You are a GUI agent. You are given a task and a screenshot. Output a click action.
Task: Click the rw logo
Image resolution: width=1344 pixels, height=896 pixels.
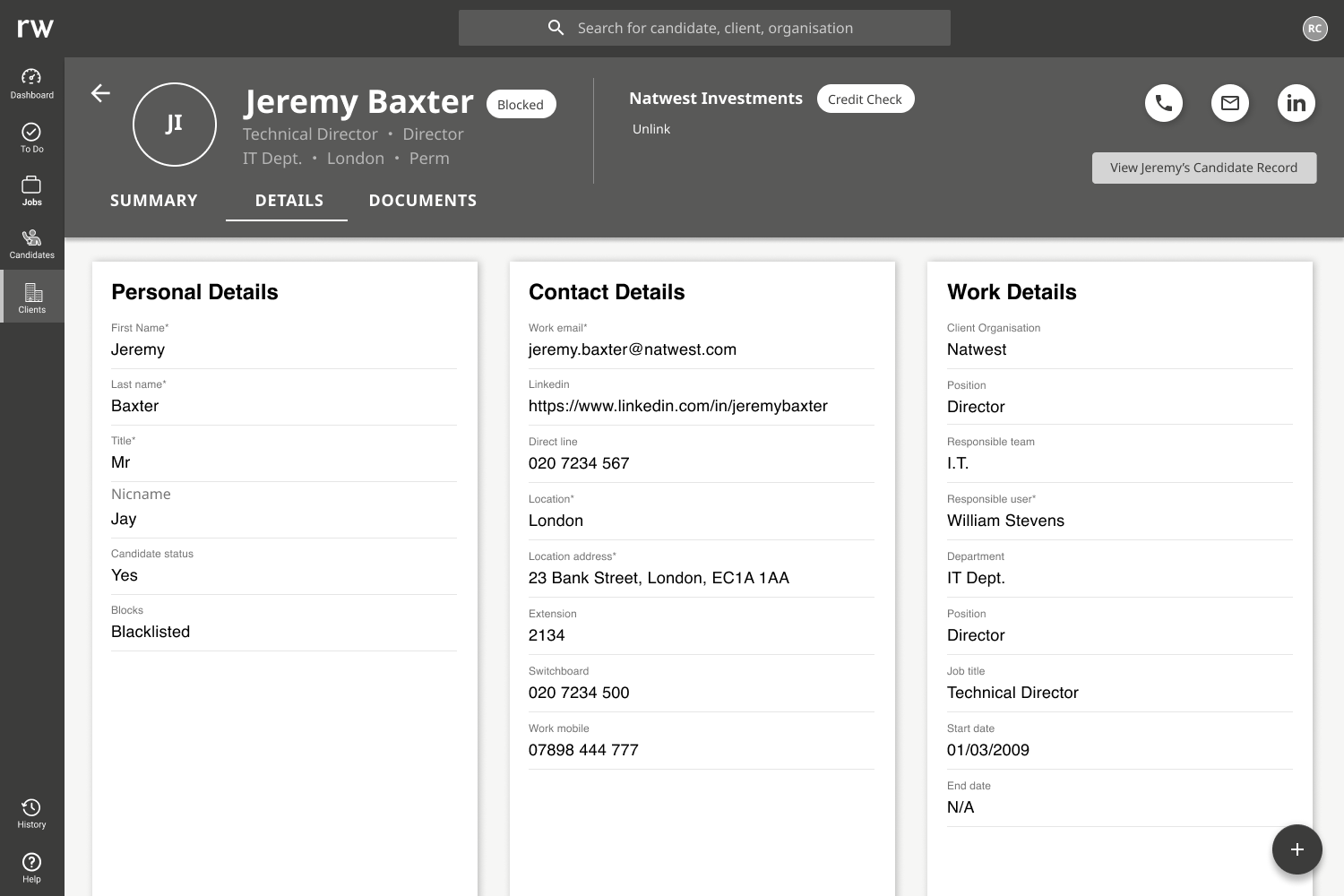[35, 28]
